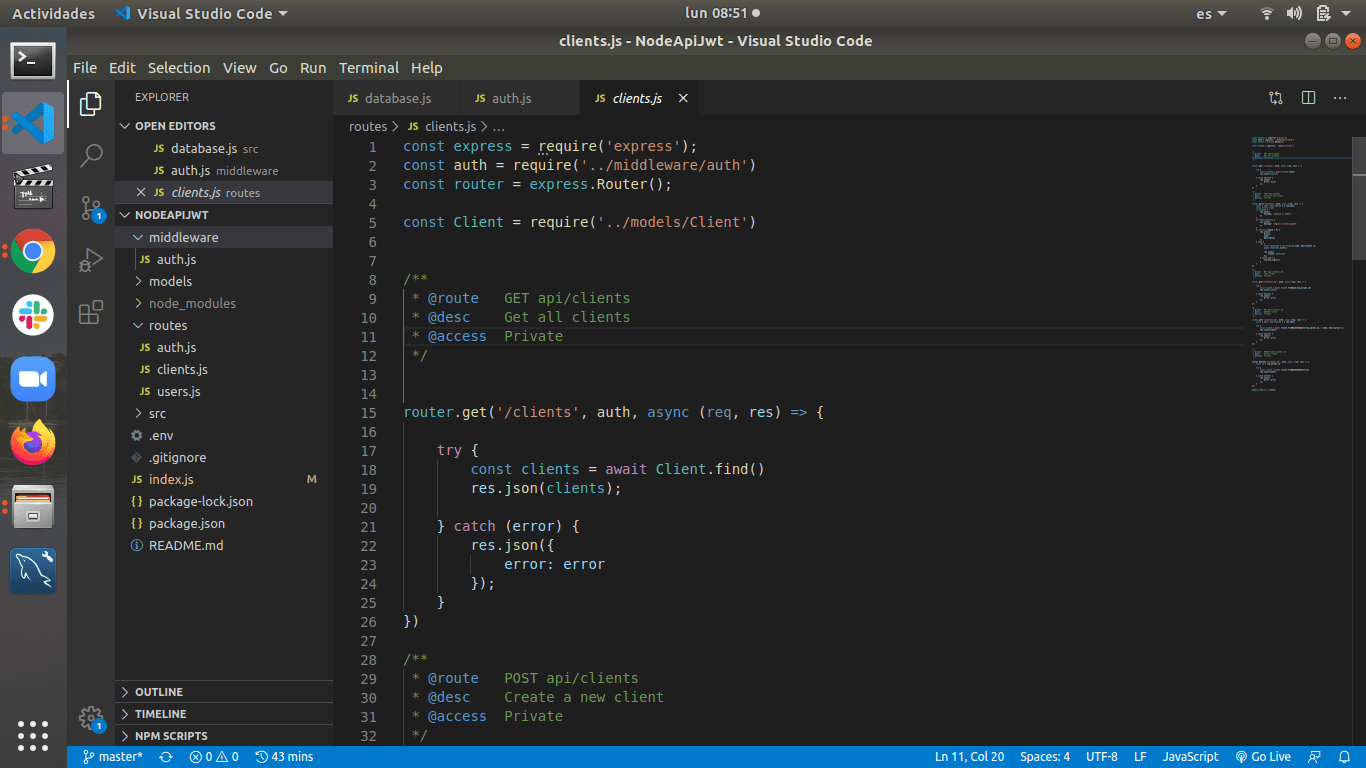Image resolution: width=1366 pixels, height=768 pixels.
Task: Click Go Live to start server
Action: pyautogui.click(x=1263, y=757)
